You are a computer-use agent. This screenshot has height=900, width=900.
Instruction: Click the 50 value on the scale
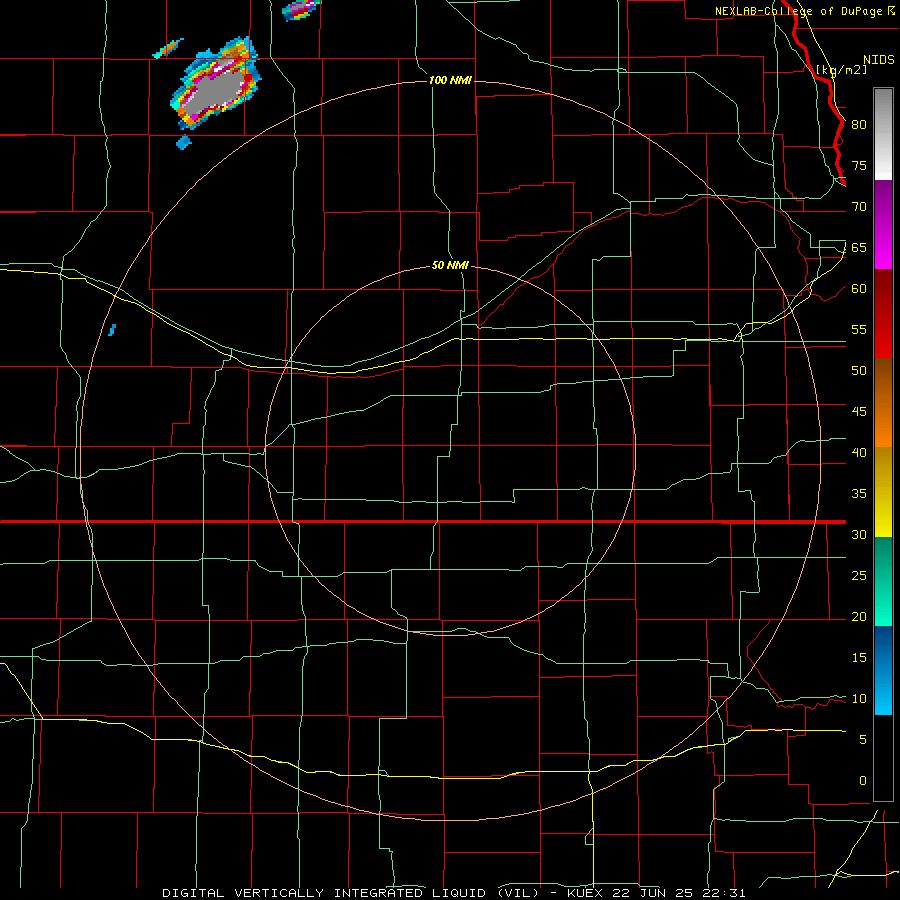click(859, 371)
